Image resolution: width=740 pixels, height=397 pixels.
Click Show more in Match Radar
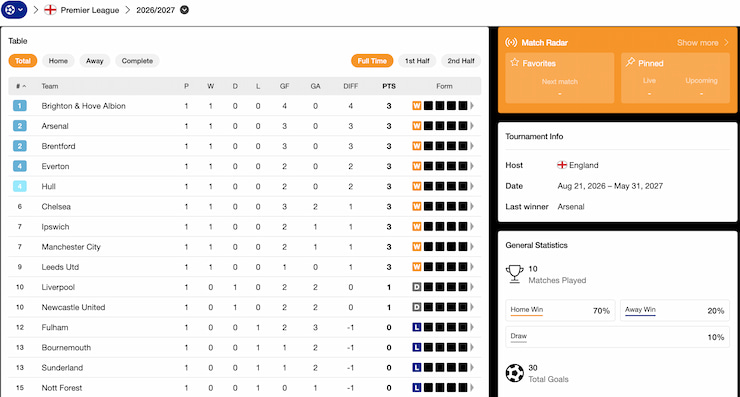point(703,42)
